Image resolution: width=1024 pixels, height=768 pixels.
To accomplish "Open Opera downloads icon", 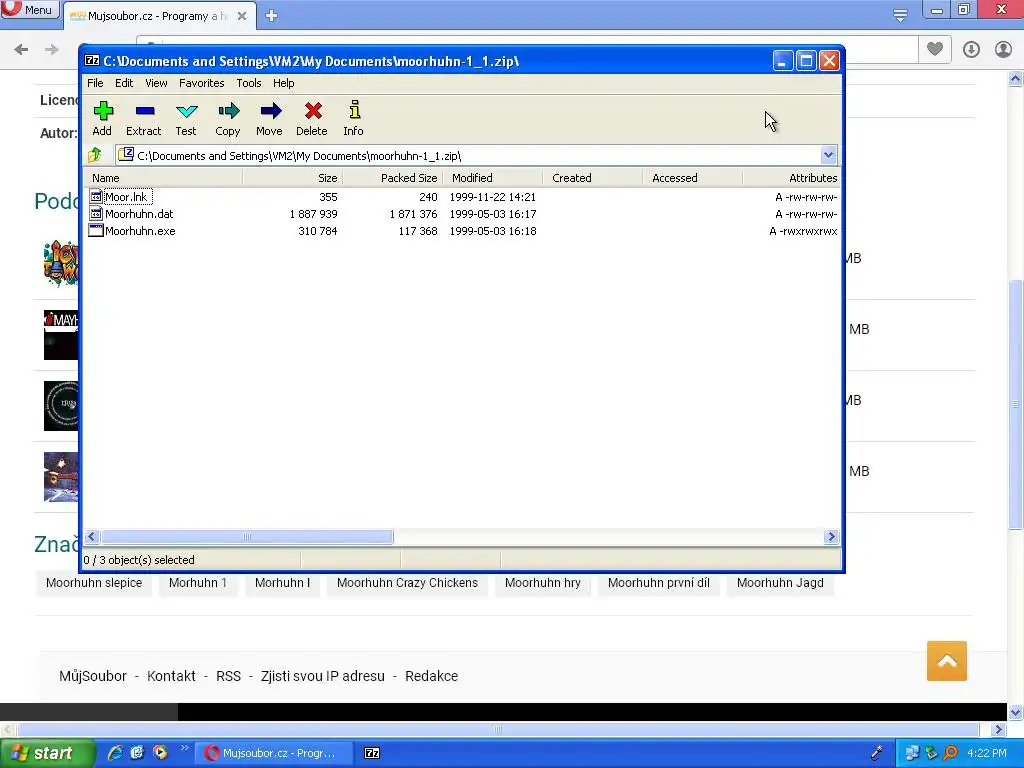I will [x=971, y=49].
